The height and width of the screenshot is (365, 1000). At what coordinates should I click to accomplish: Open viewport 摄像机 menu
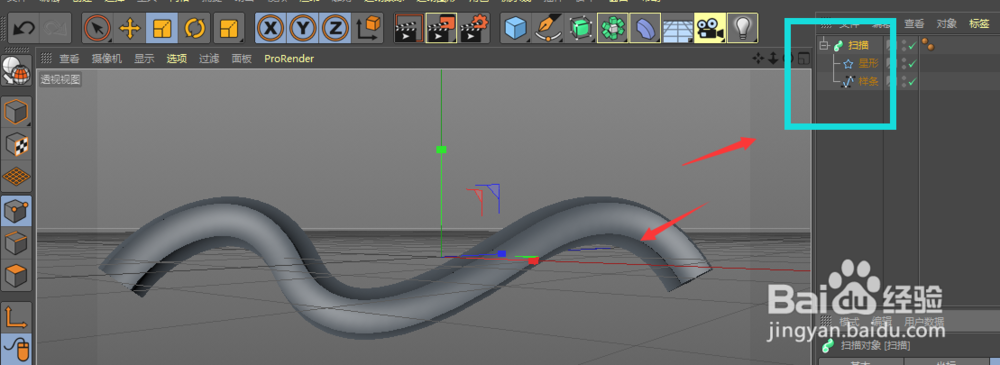[107, 59]
